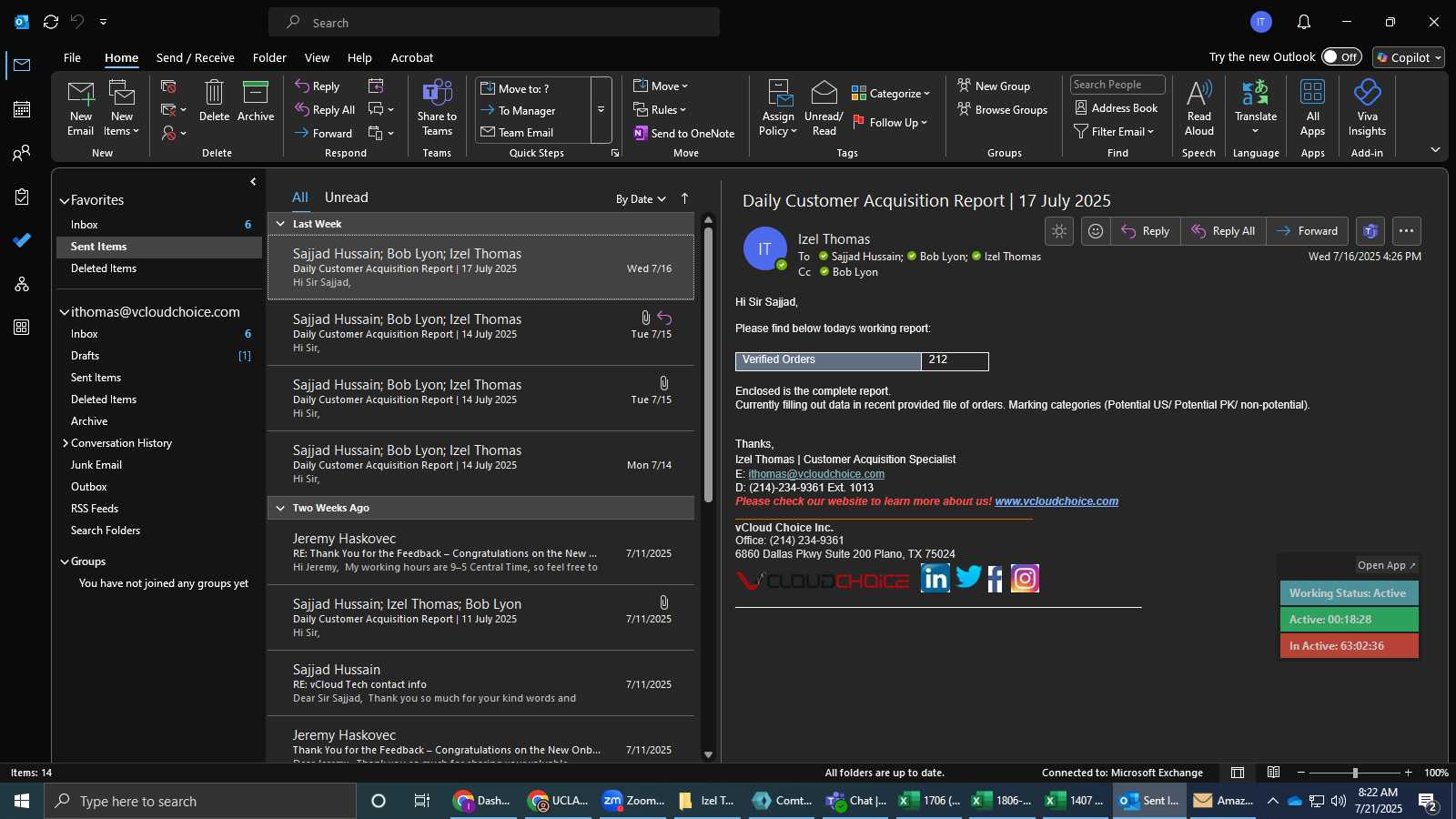Open the Move dropdown in ribbon
The width and height of the screenshot is (1456, 819).
(x=662, y=86)
